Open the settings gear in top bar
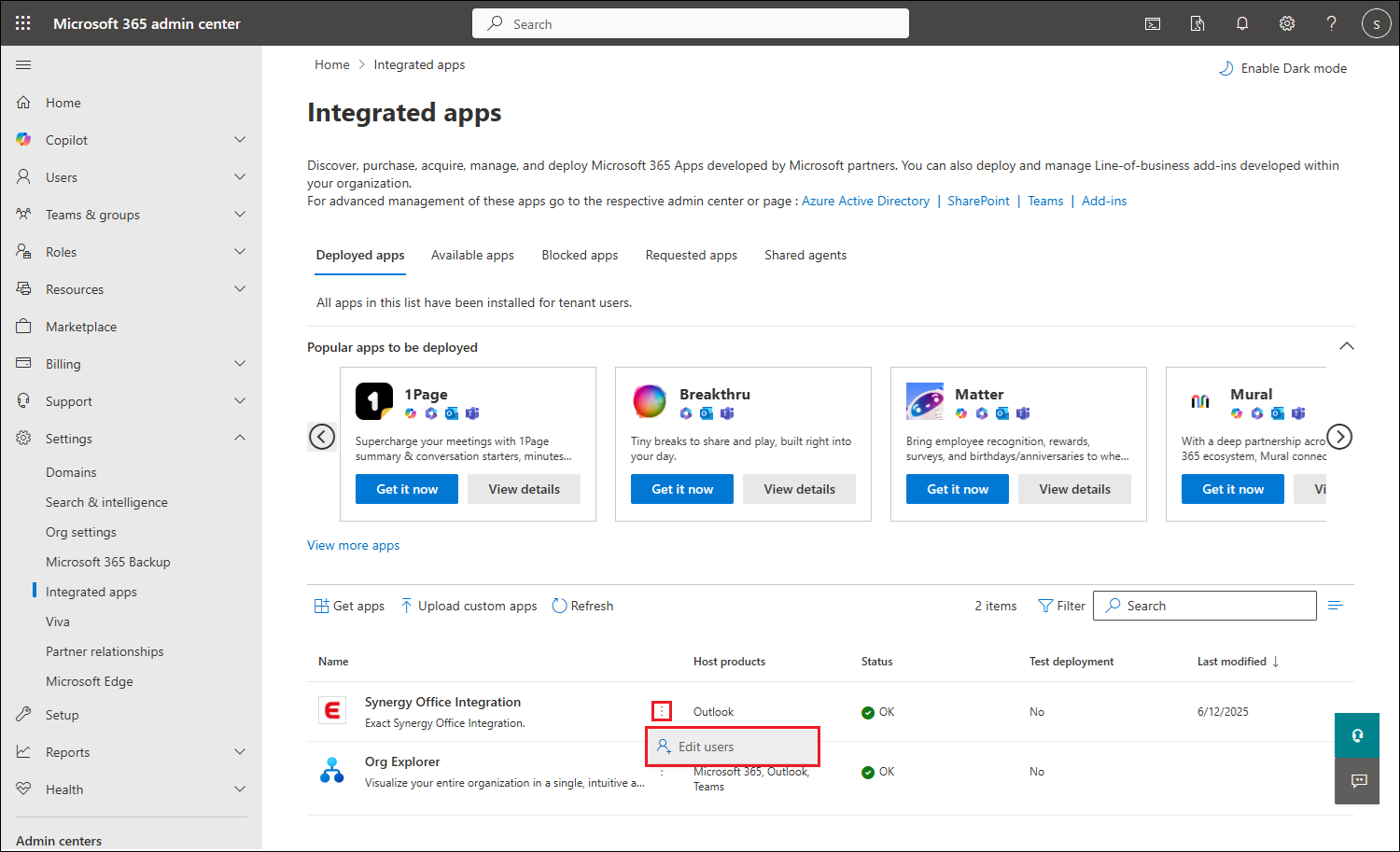The width and height of the screenshot is (1400, 852). point(1287,23)
